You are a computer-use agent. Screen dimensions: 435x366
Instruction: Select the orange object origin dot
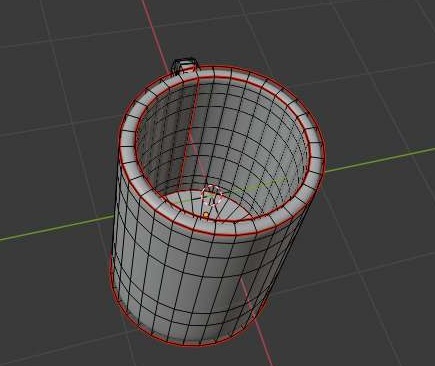coord(206,215)
